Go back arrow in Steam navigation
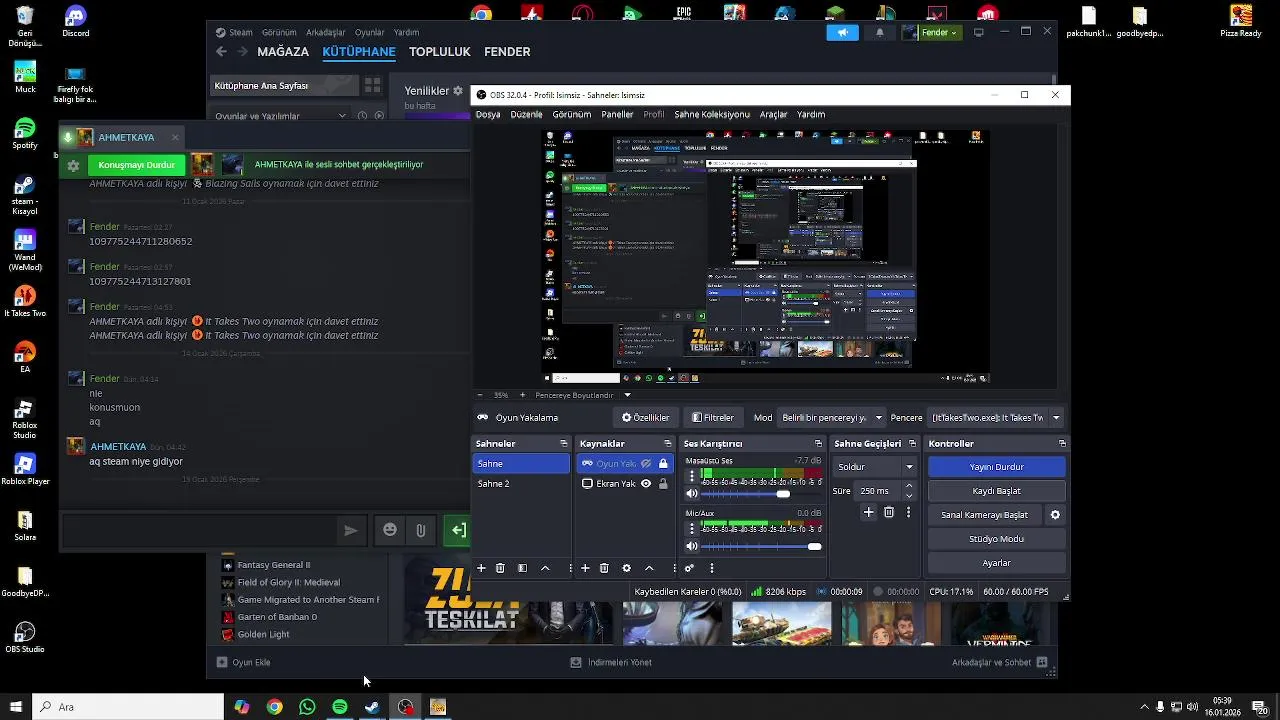 tap(222, 52)
